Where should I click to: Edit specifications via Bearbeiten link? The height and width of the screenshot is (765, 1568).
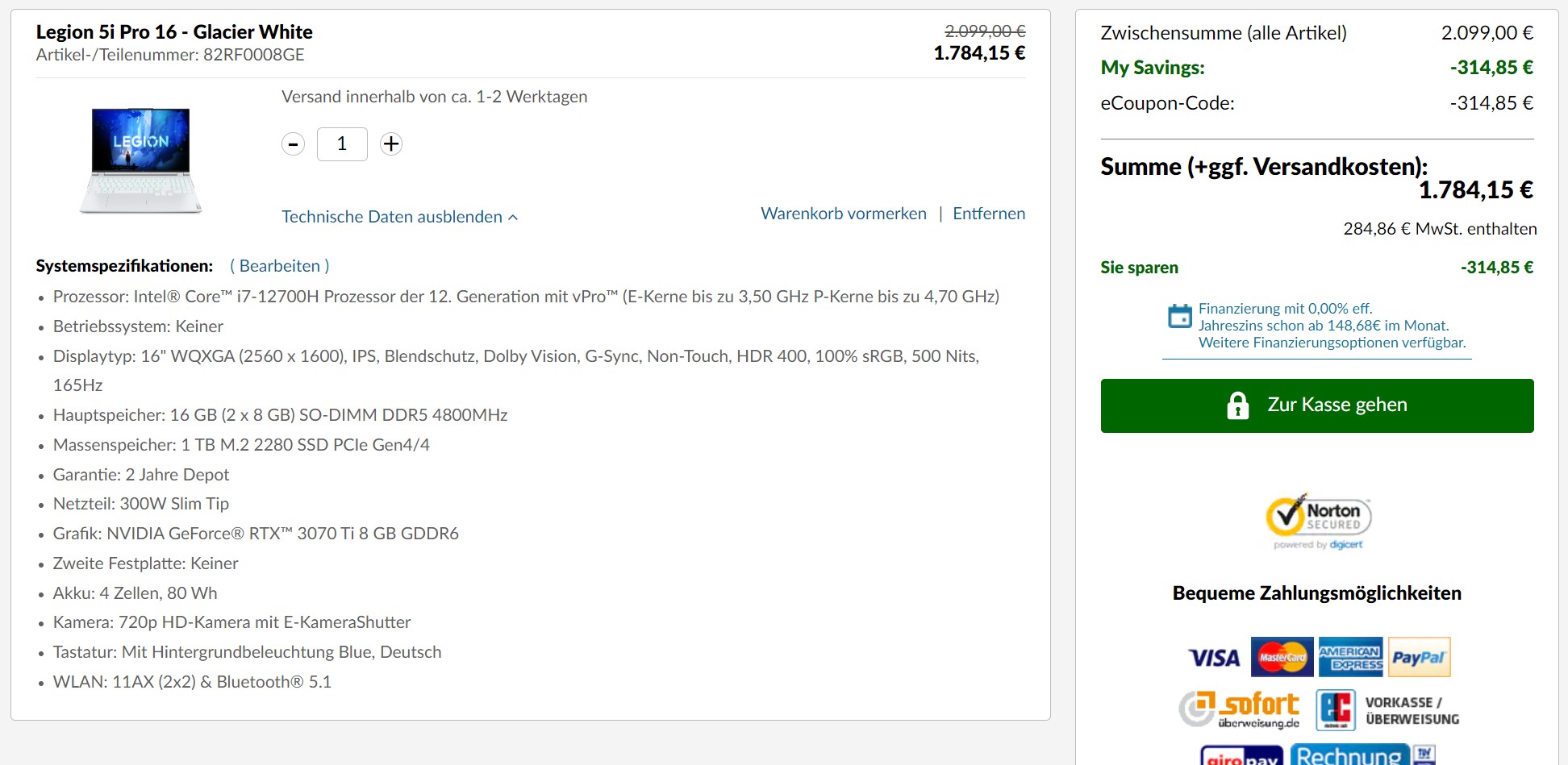pyautogui.click(x=280, y=266)
